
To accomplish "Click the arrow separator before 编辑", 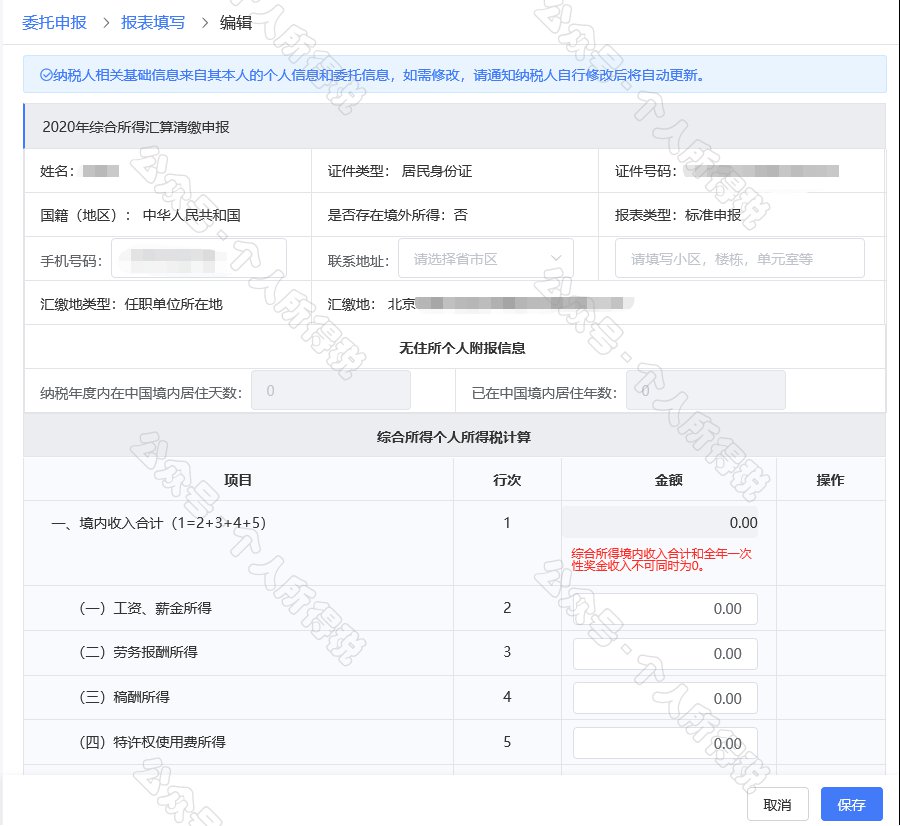I will pyautogui.click(x=203, y=22).
